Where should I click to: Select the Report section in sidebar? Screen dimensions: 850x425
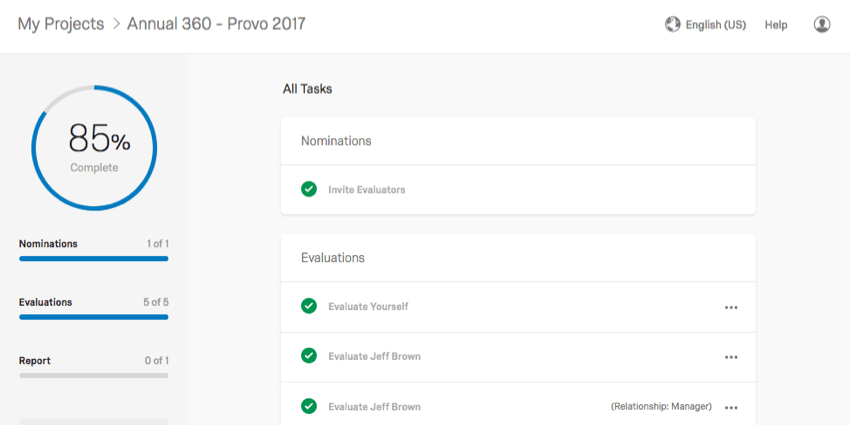click(35, 360)
